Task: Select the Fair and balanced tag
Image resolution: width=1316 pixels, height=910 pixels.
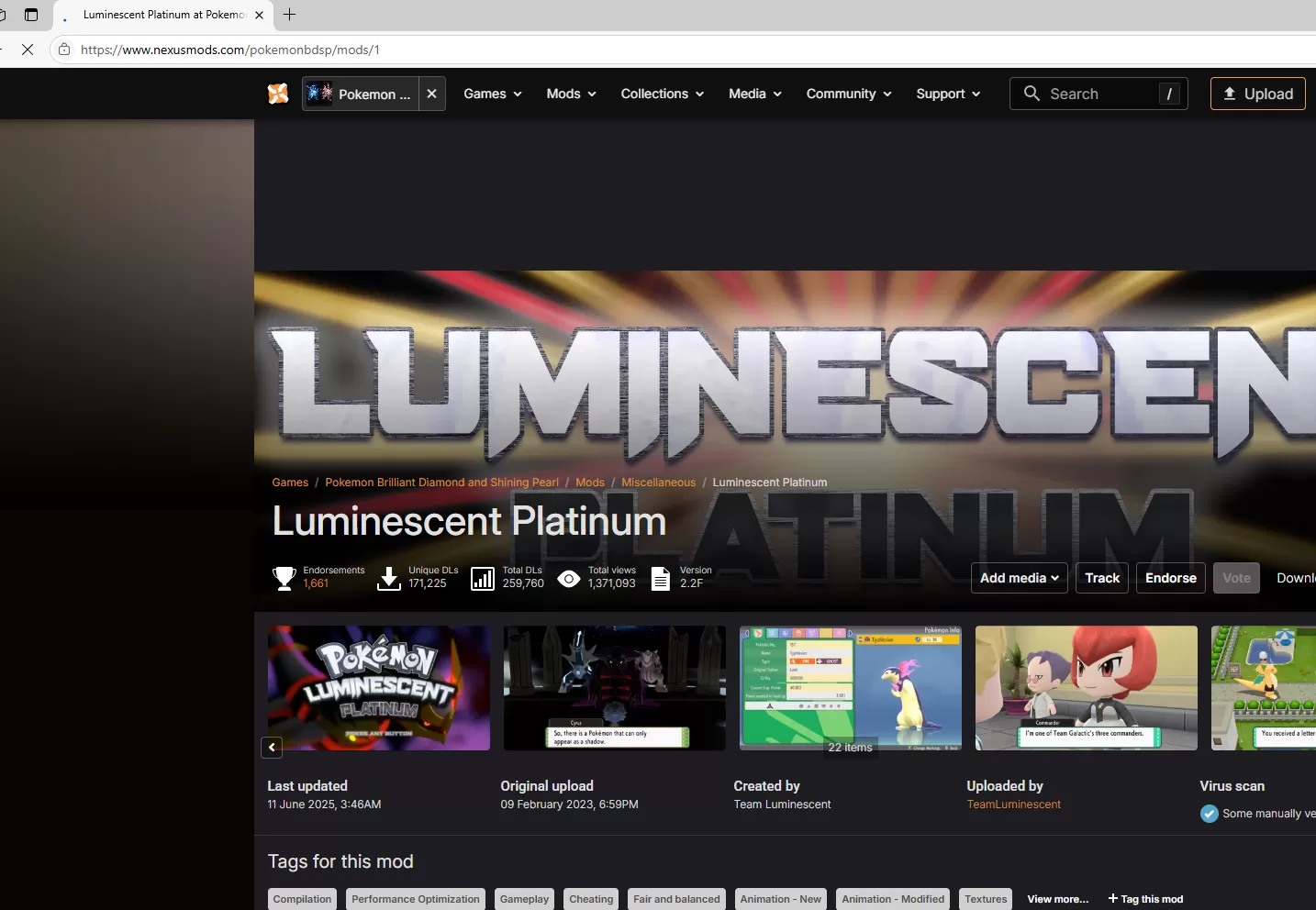Action: [x=676, y=899]
